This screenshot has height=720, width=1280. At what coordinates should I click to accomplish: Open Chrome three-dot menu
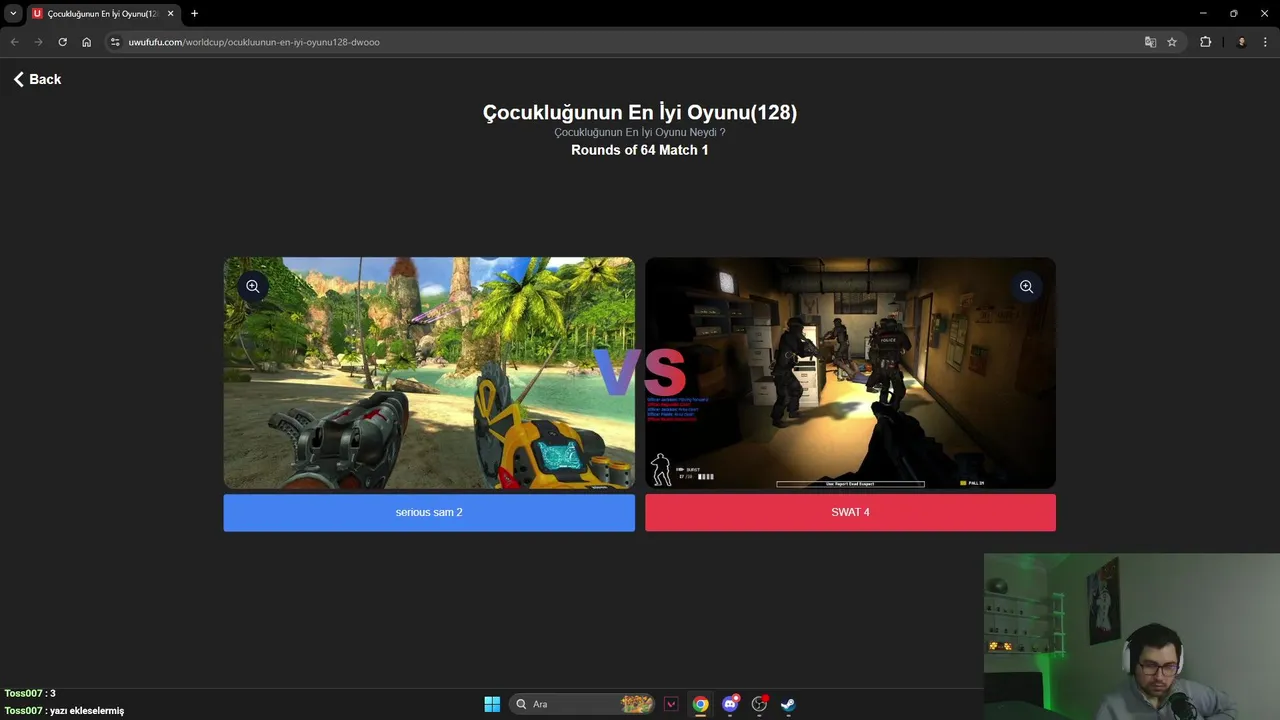[x=1266, y=42]
